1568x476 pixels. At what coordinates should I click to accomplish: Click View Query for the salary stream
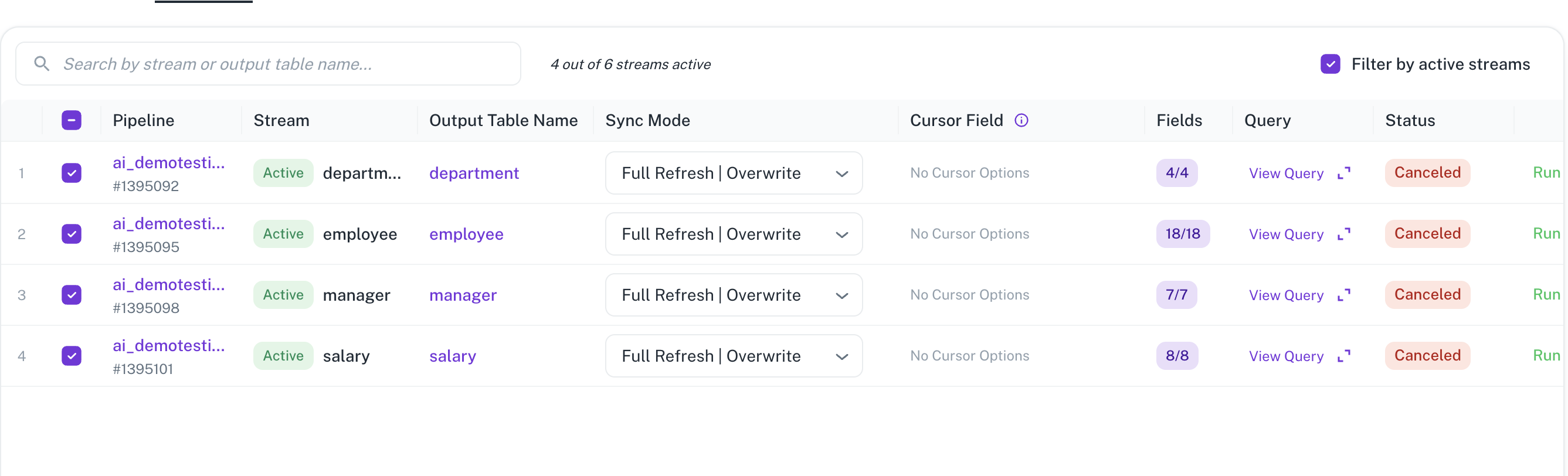1285,356
